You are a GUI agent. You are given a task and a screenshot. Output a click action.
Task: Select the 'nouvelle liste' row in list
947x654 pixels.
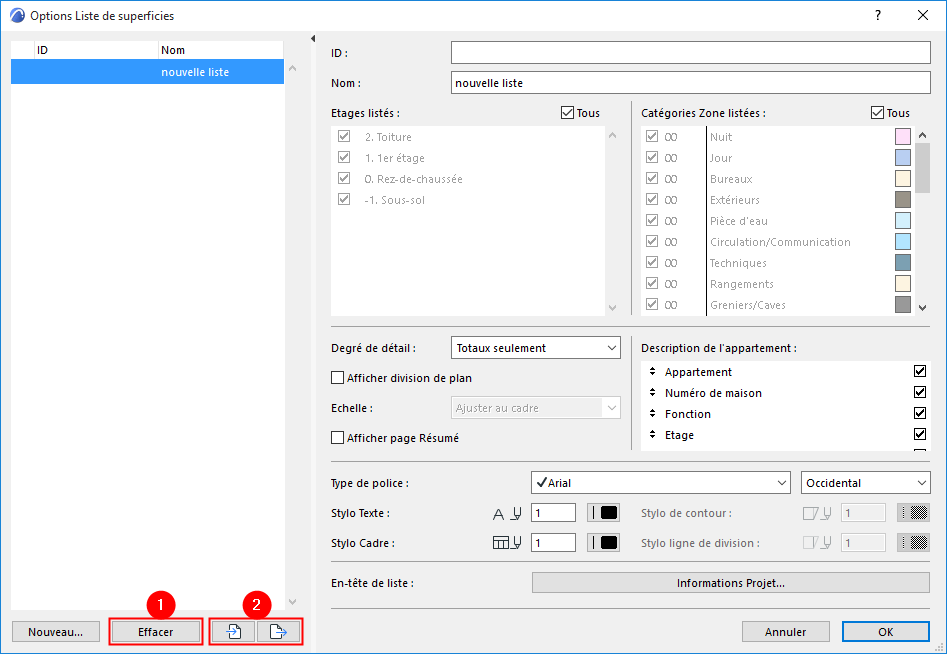pos(147,72)
